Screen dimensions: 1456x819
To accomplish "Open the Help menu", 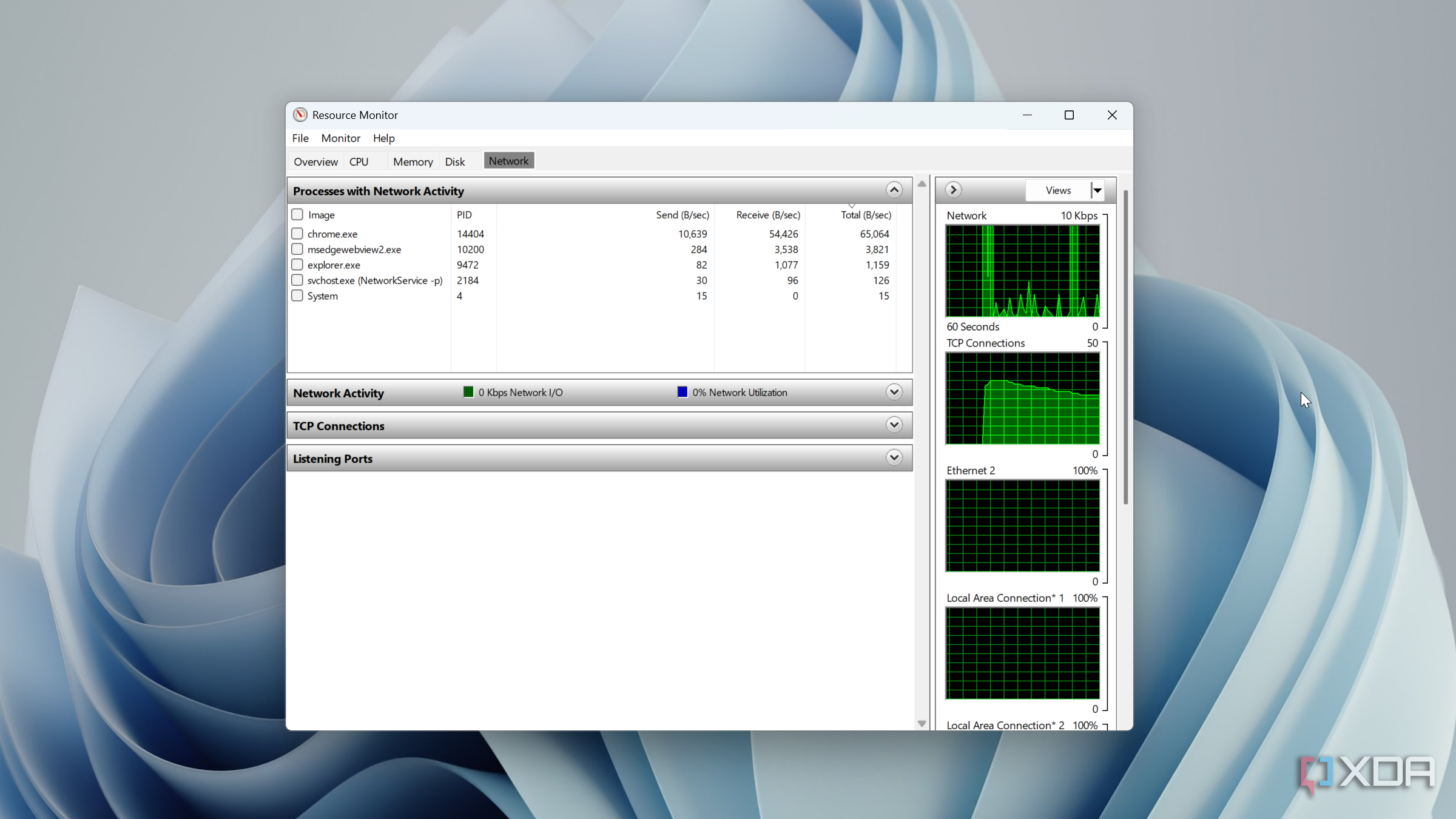I will (384, 138).
